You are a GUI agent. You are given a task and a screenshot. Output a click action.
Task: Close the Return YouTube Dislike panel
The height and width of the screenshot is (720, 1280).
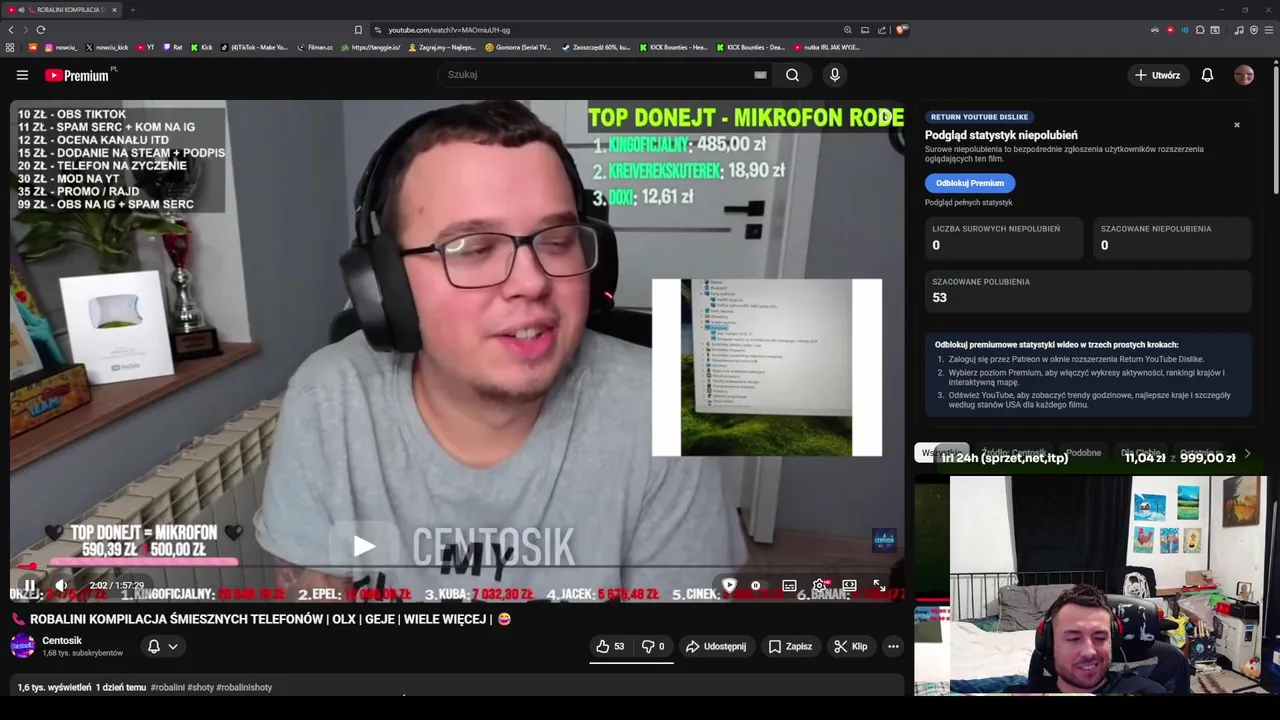(1237, 125)
